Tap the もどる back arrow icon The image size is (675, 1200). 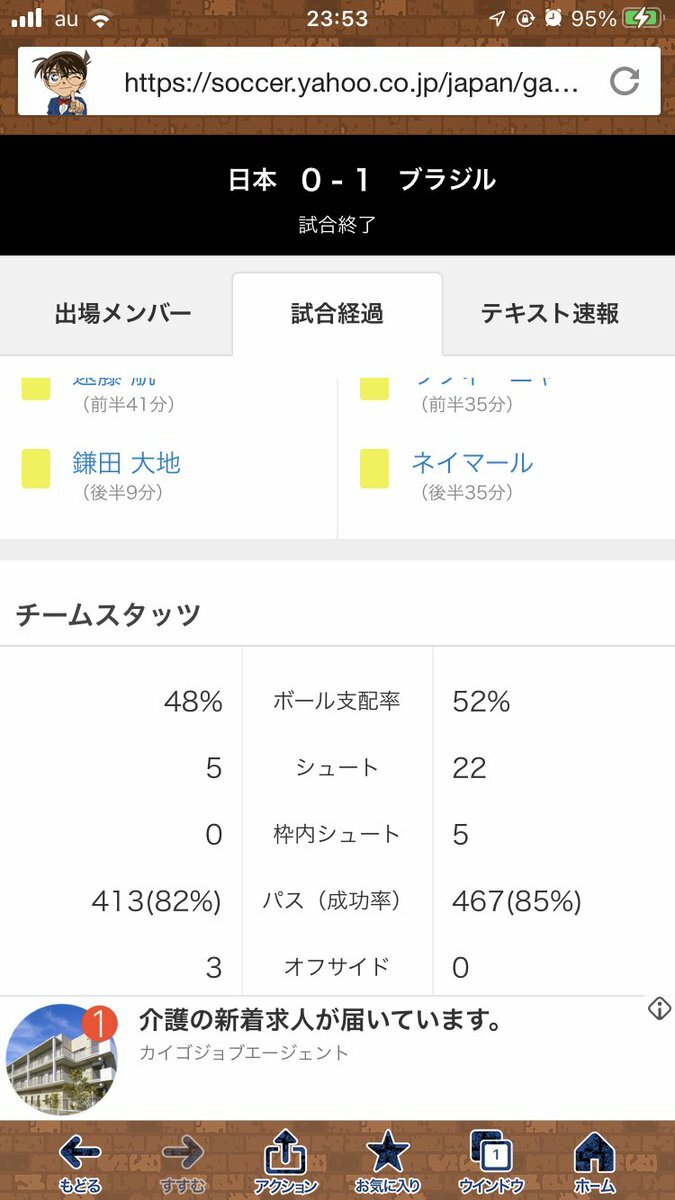click(x=80, y=1155)
